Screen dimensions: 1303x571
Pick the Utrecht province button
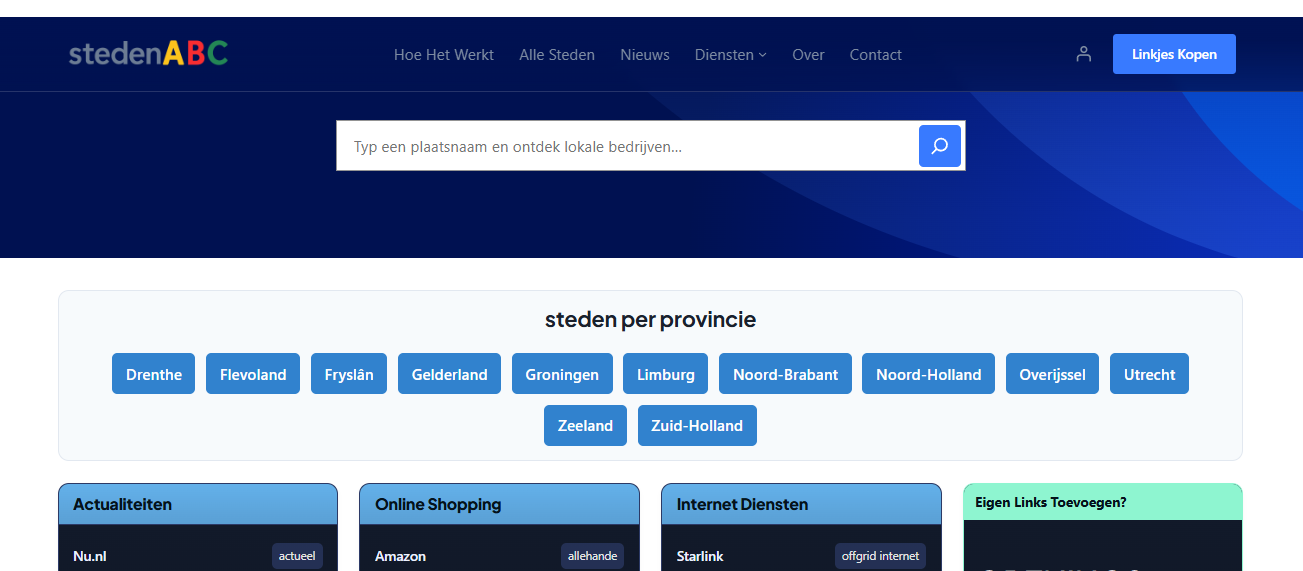[x=1149, y=374]
